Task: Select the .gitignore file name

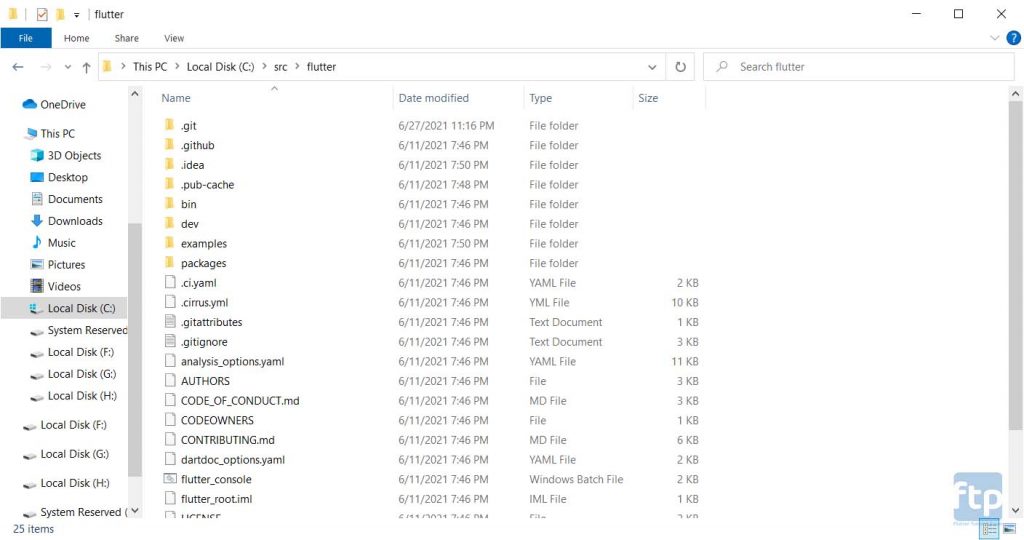Action: pos(204,341)
